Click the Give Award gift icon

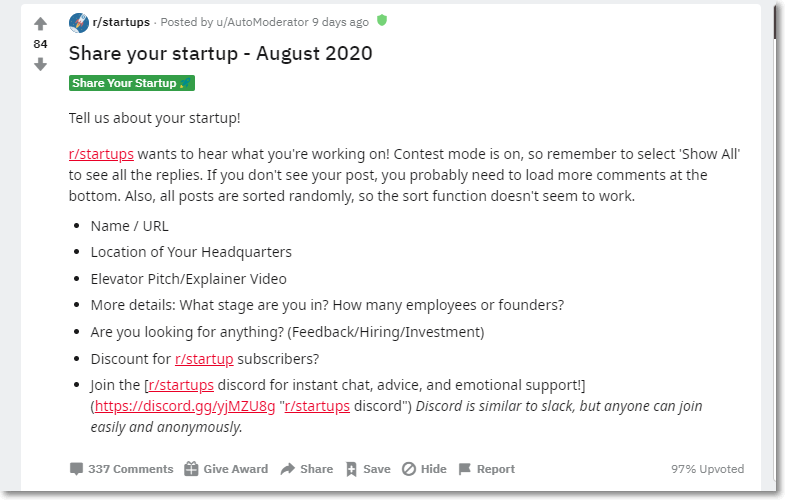[x=191, y=469]
